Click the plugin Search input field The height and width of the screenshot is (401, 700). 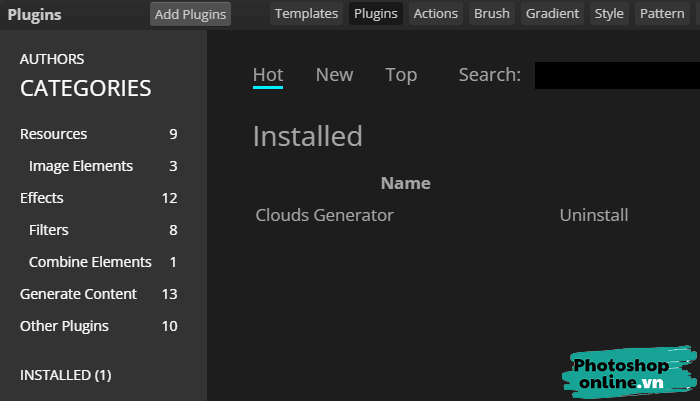coord(616,76)
